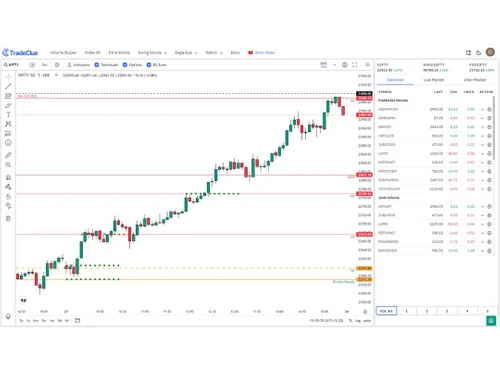Click the square layout icon beside the moon
This screenshot has height=375, width=500.
468,52
